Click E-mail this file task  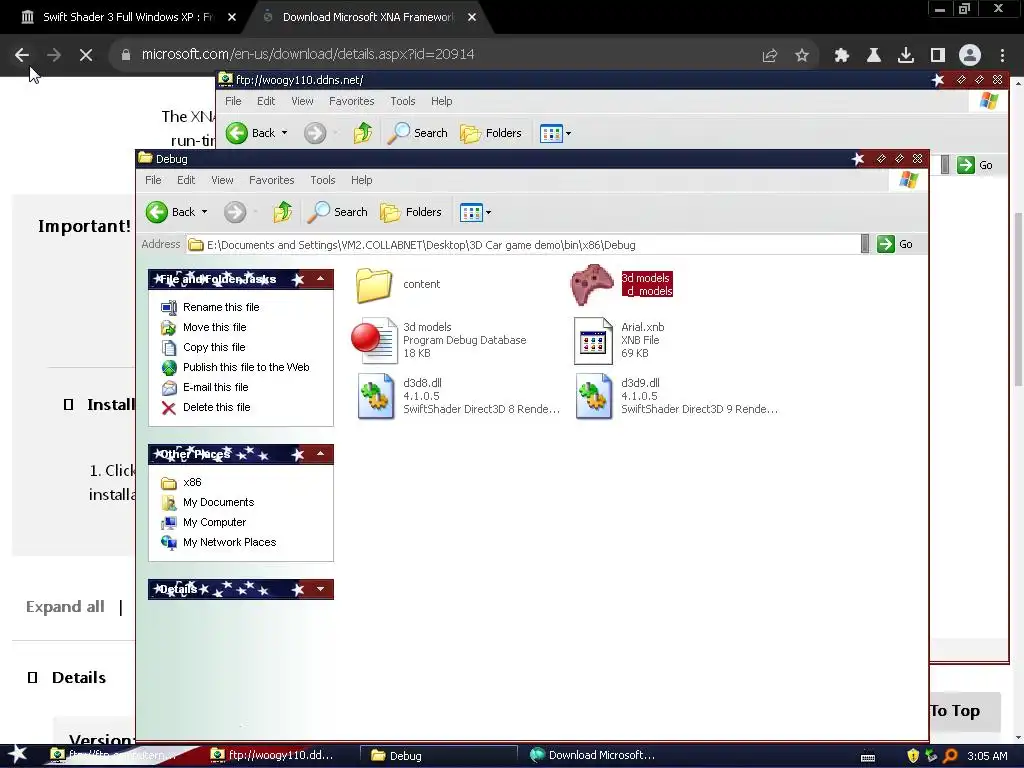pos(216,387)
